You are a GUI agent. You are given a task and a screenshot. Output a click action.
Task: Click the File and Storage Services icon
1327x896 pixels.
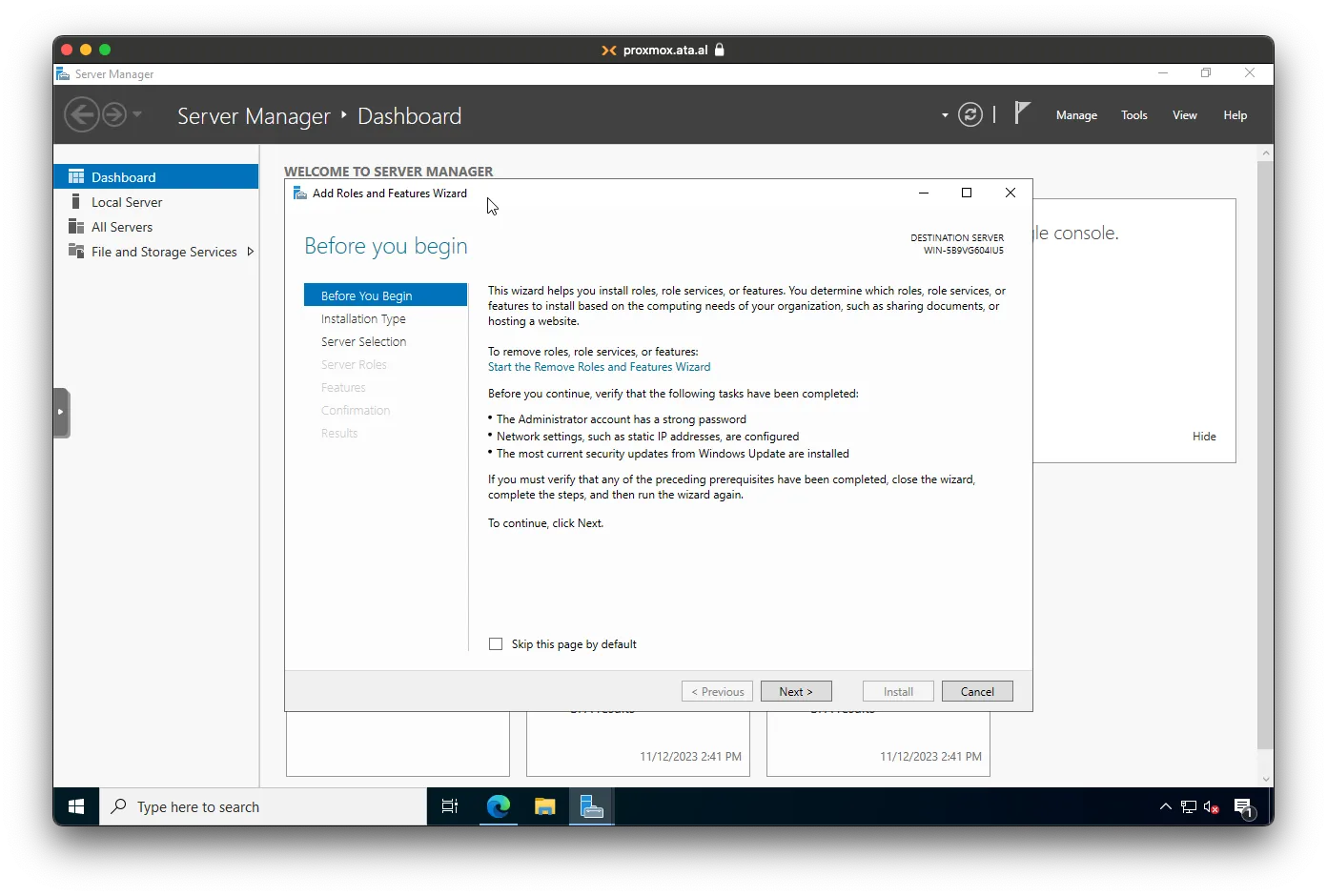[x=76, y=251]
